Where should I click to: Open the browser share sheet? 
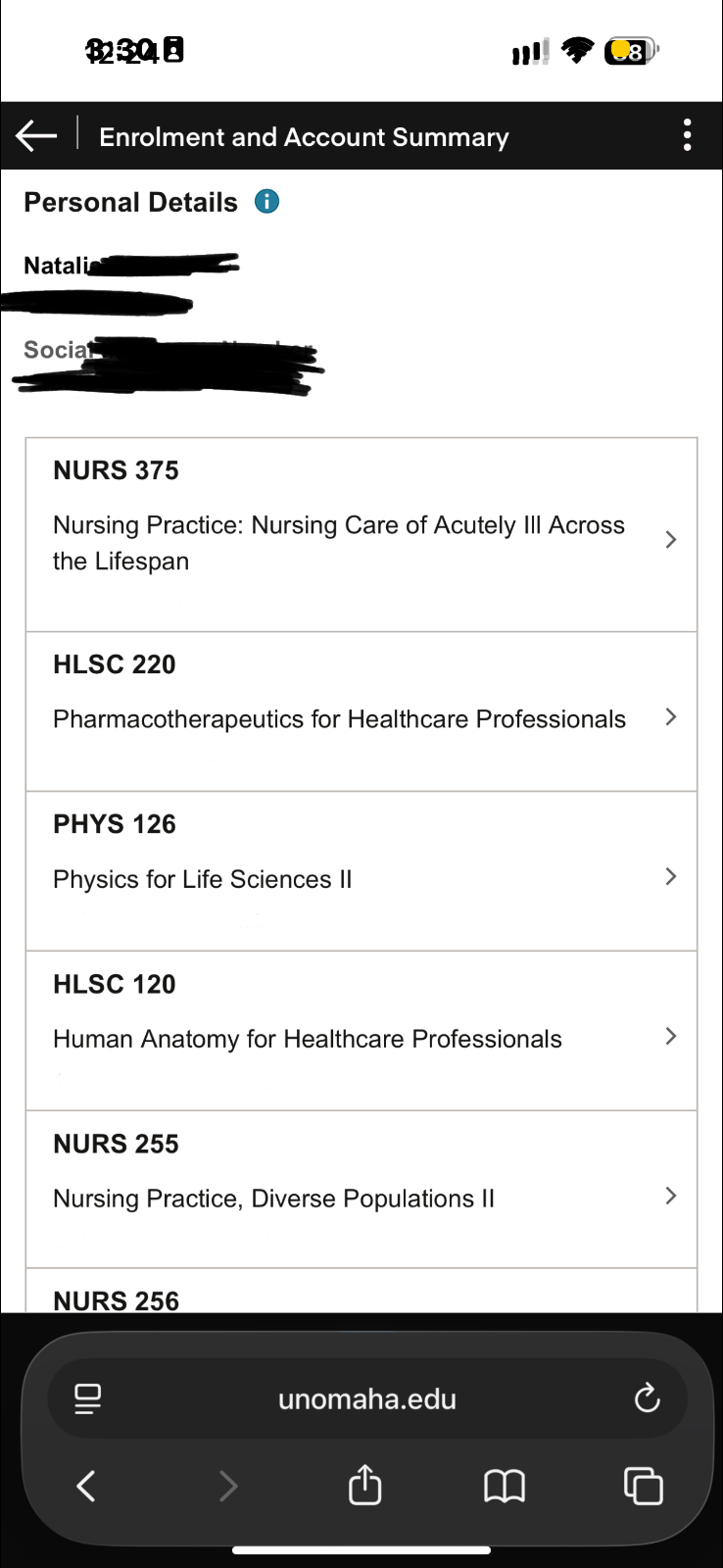(x=364, y=1485)
